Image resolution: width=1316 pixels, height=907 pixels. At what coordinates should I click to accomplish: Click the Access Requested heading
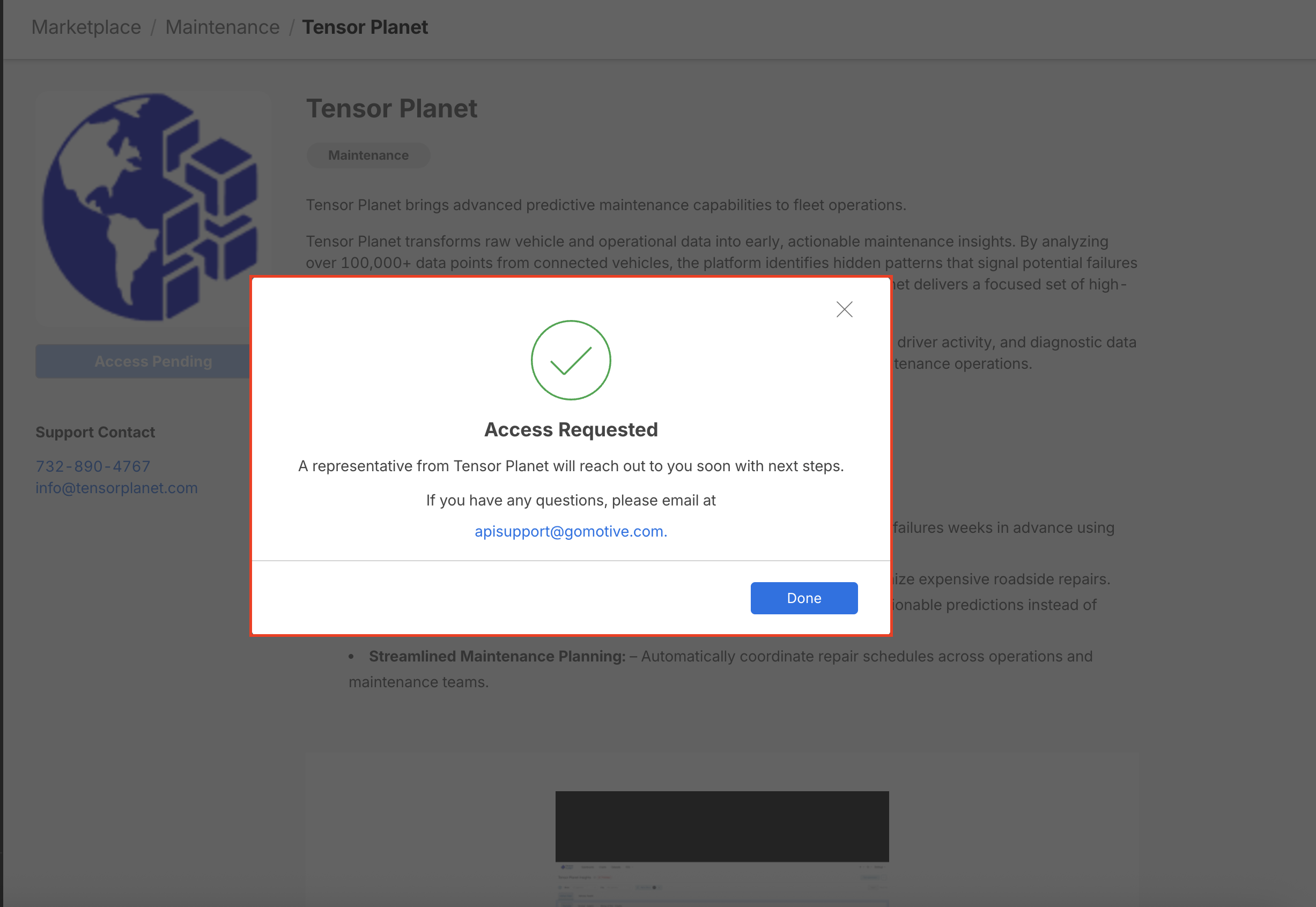pos(571,429)
